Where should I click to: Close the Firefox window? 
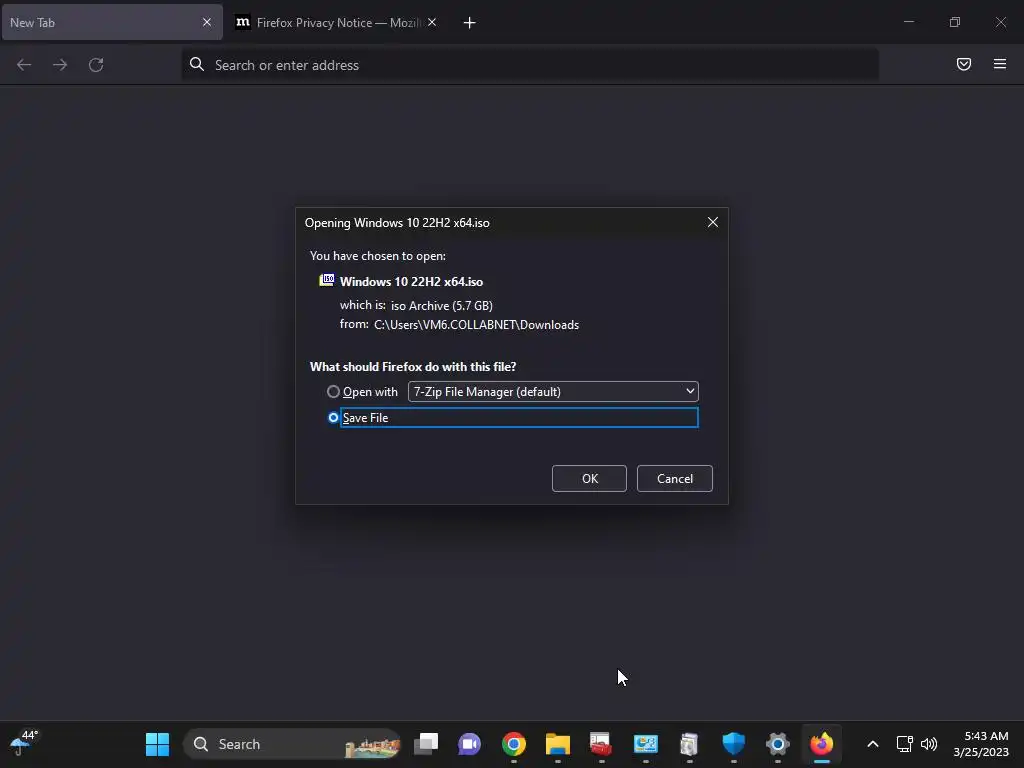(1000, 22)
